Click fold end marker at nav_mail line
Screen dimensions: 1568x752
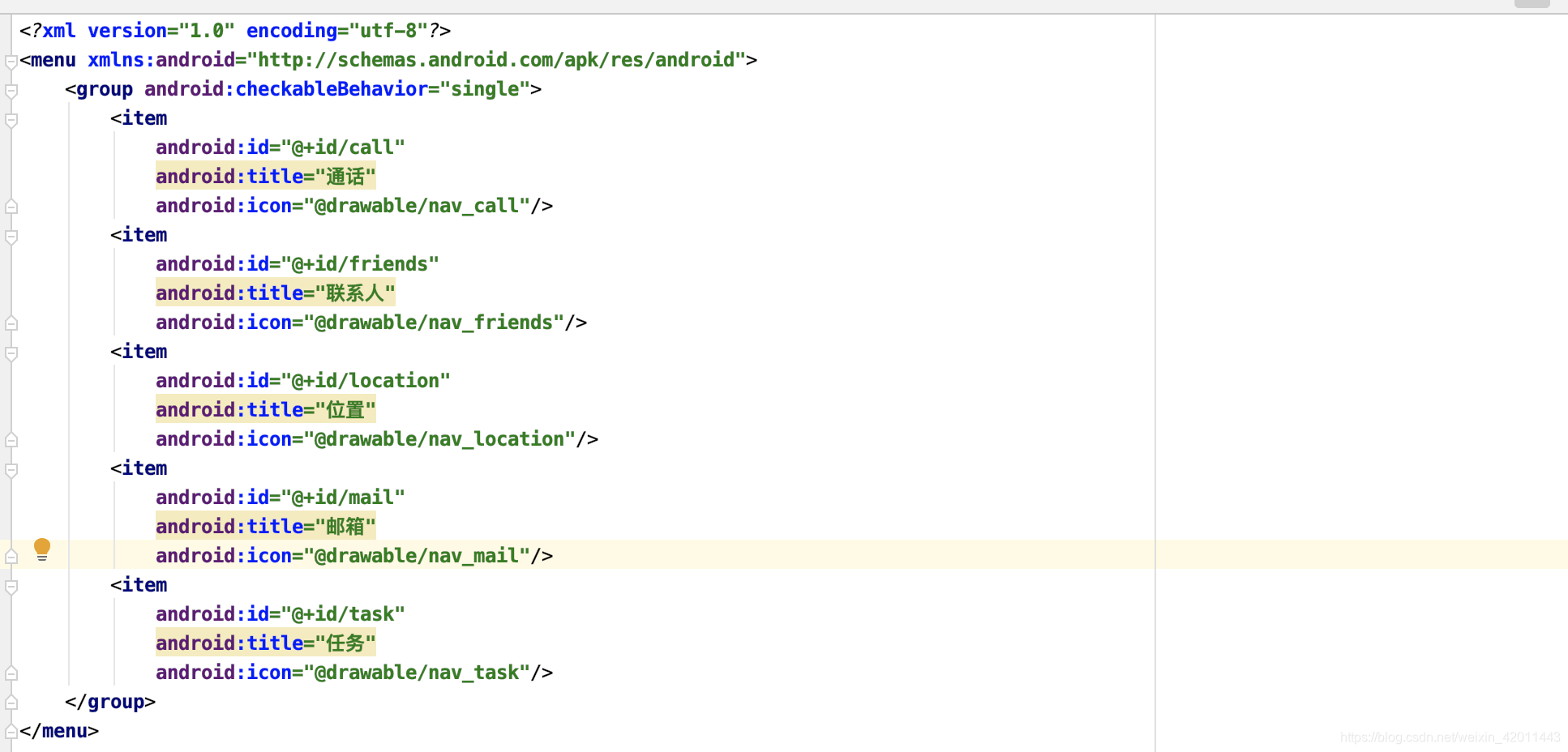pyautogui.click(x=11, y=557)
